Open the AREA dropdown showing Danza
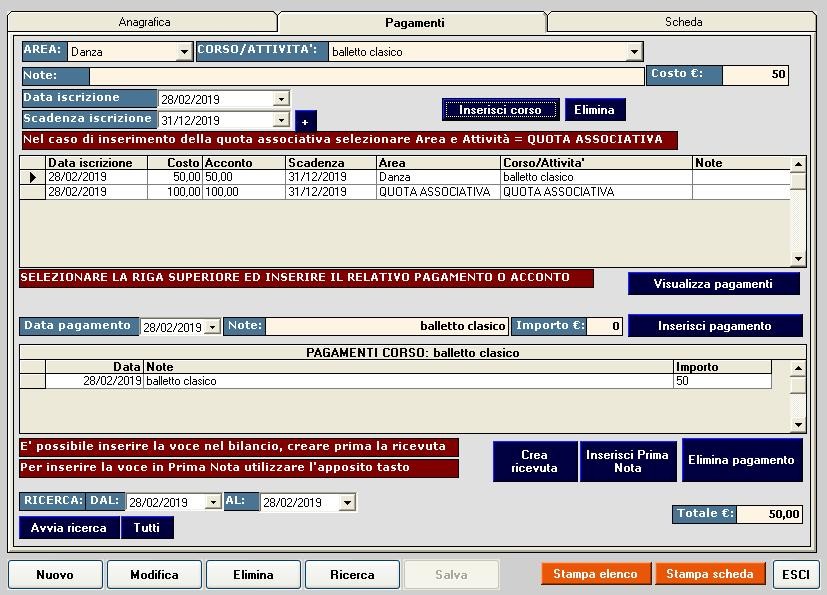 (184, 52)
